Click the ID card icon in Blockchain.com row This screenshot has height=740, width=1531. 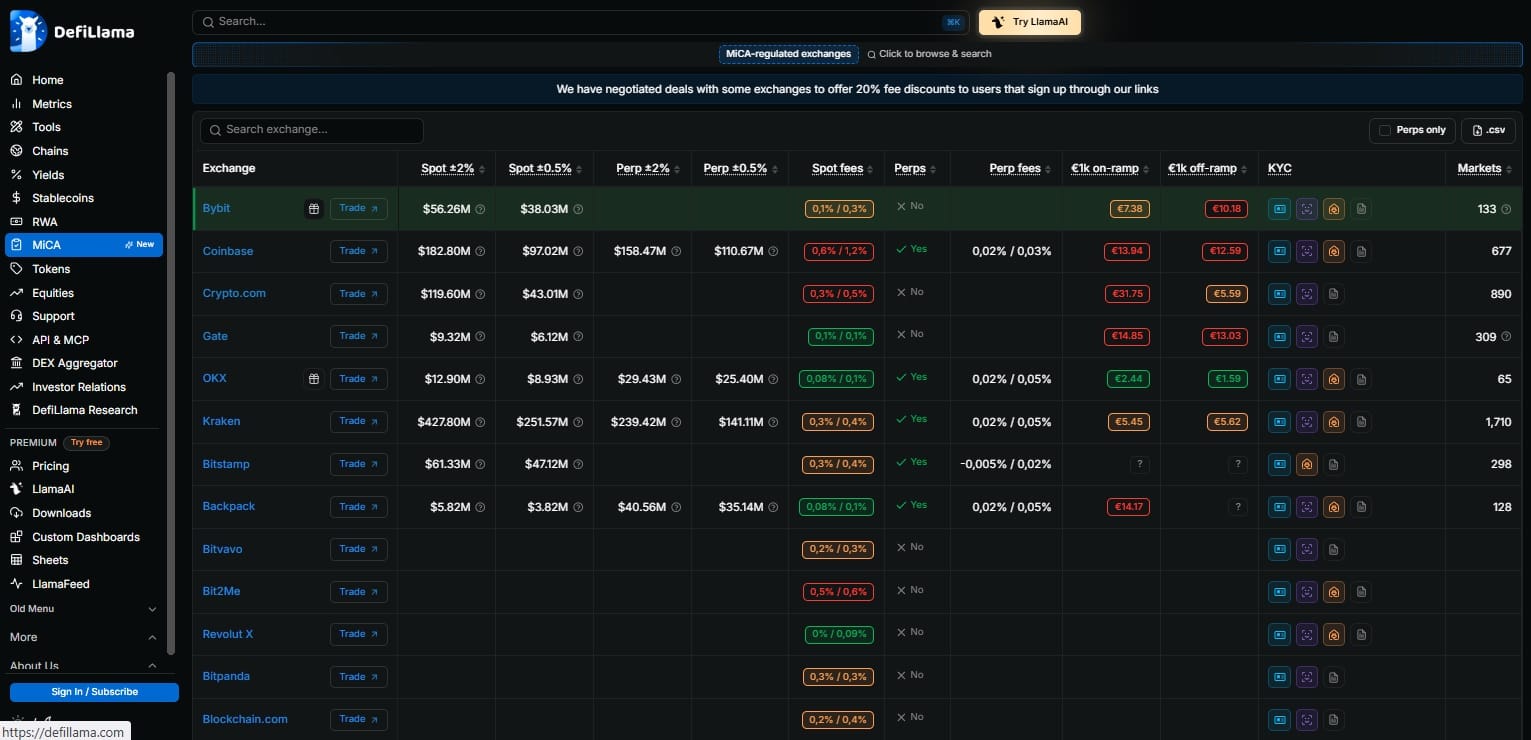click(1279, 719)
